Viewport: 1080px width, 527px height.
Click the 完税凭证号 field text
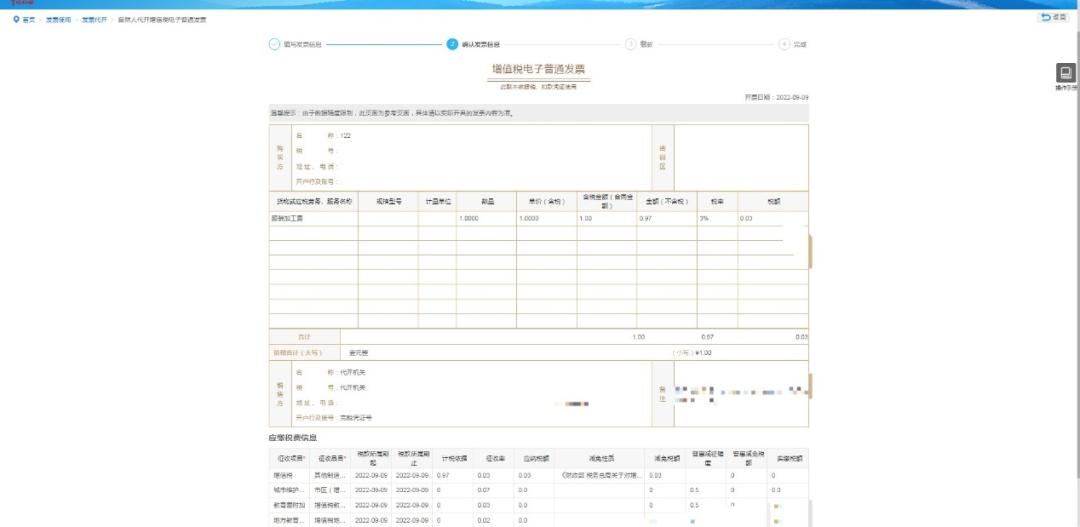(355, 417)
